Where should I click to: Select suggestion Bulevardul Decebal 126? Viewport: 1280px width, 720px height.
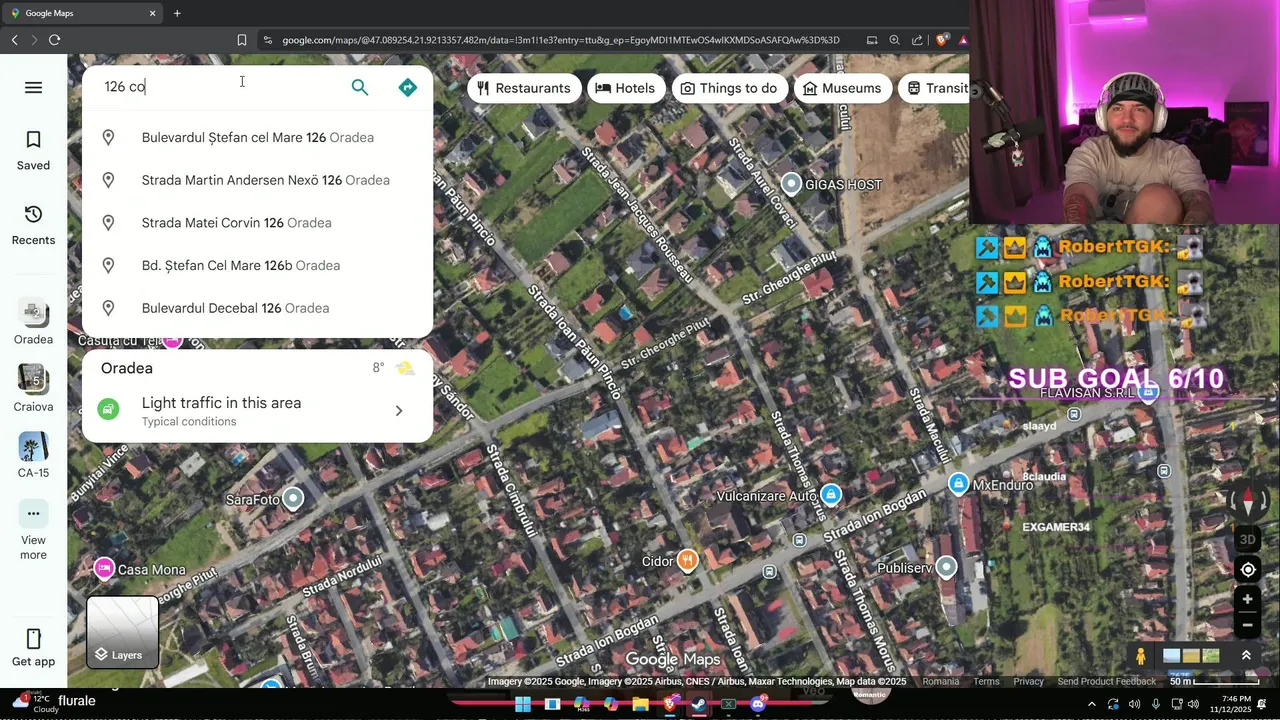257,308
